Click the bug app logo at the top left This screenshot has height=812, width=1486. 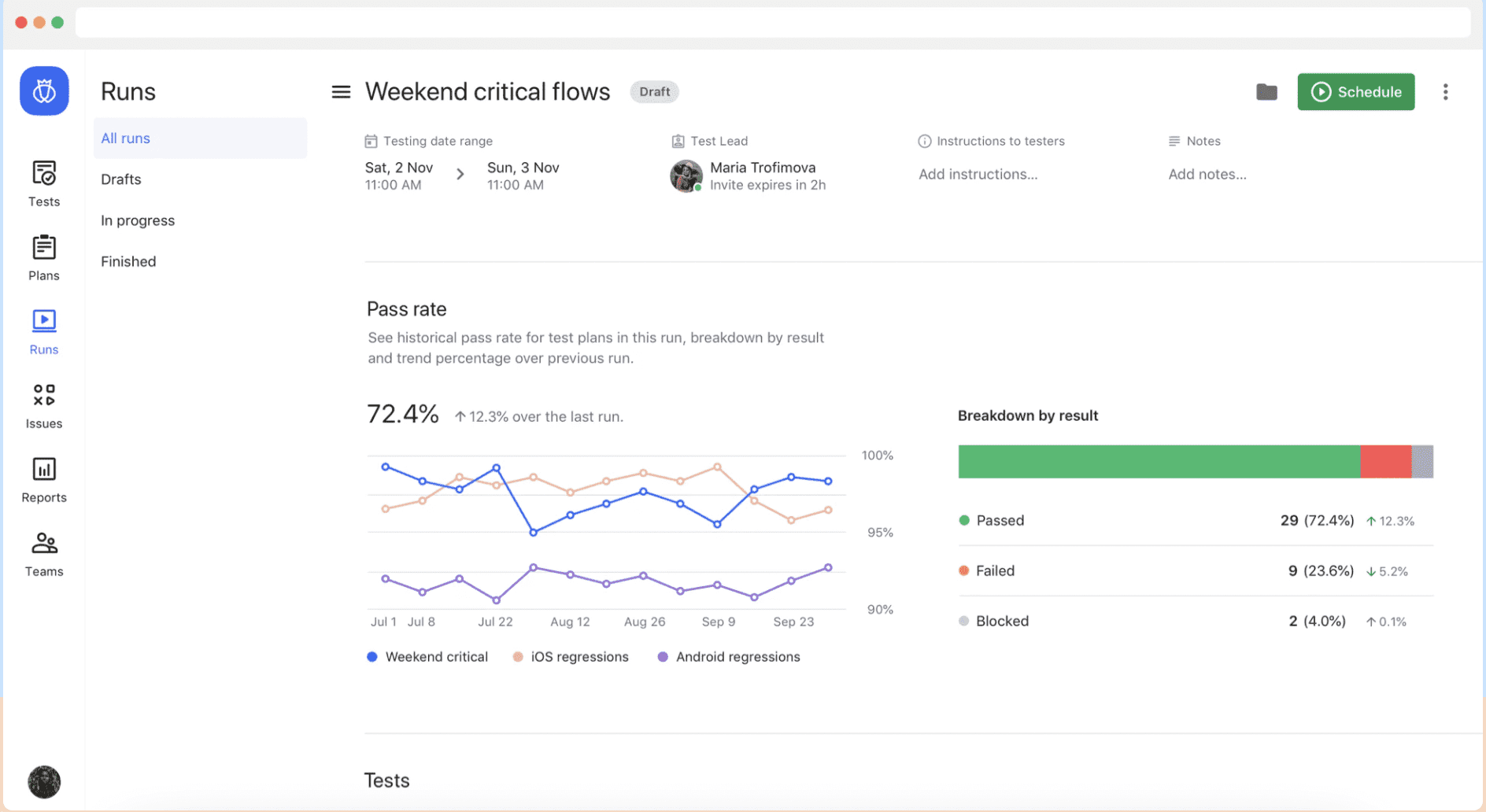pos(43,90)
